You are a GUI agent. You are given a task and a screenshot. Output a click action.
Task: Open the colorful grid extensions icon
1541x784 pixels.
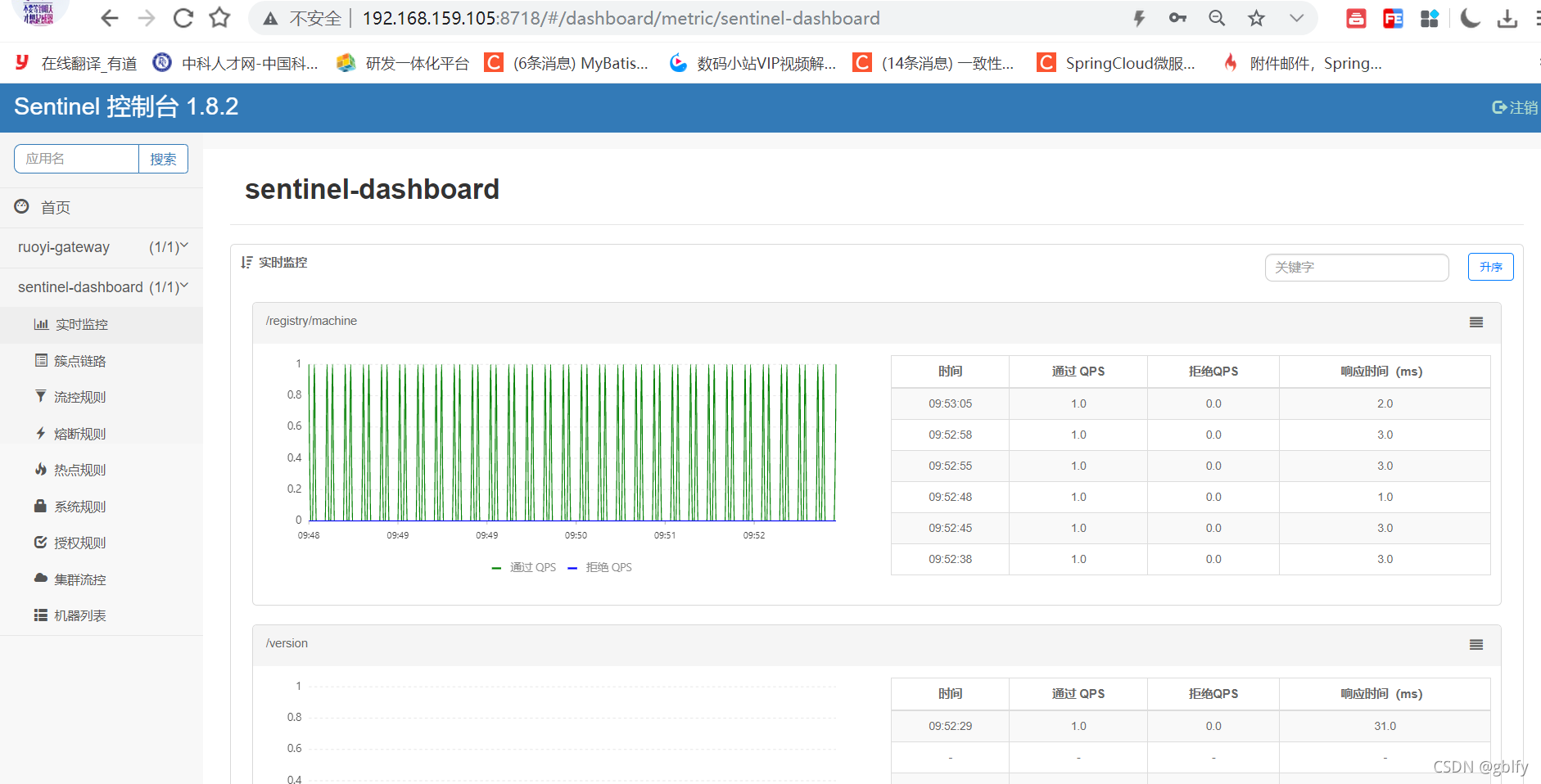coord(1430,18)
